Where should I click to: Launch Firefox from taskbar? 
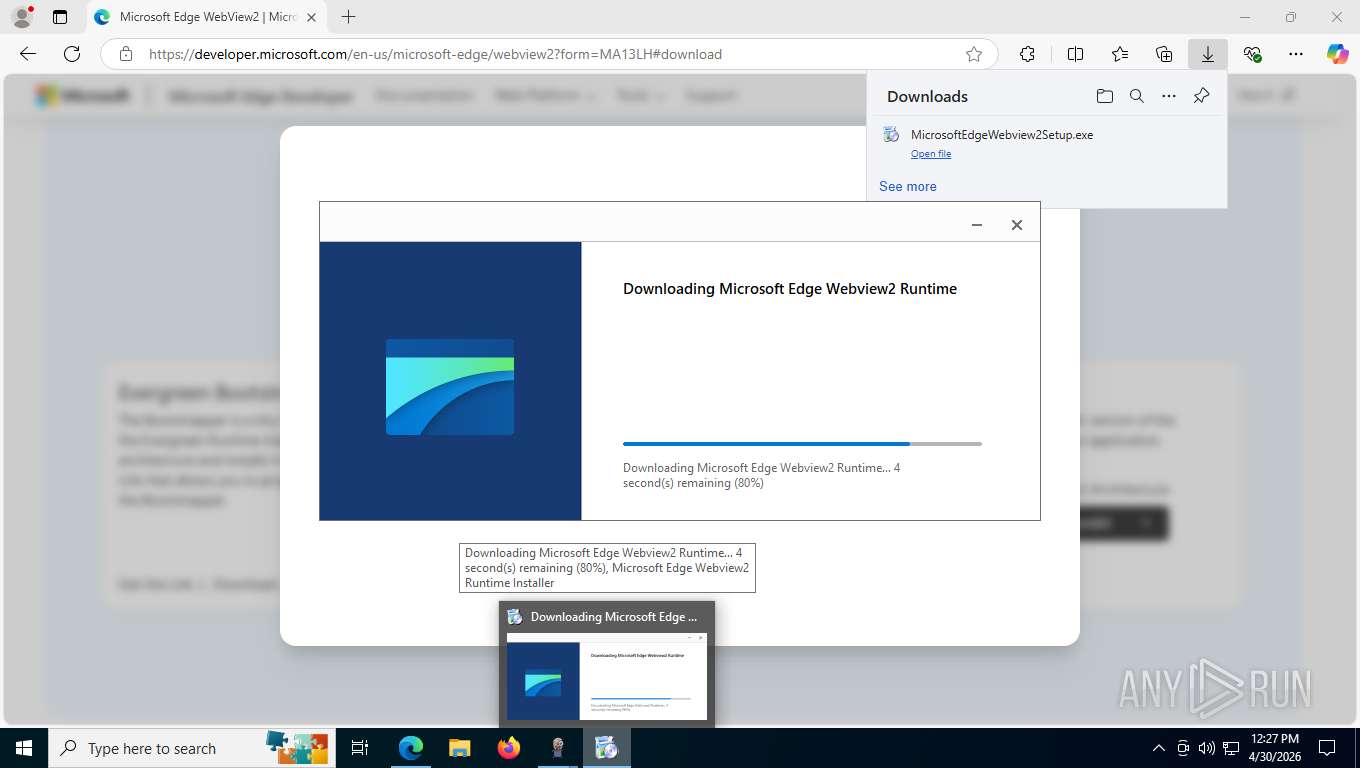point(509,748)
